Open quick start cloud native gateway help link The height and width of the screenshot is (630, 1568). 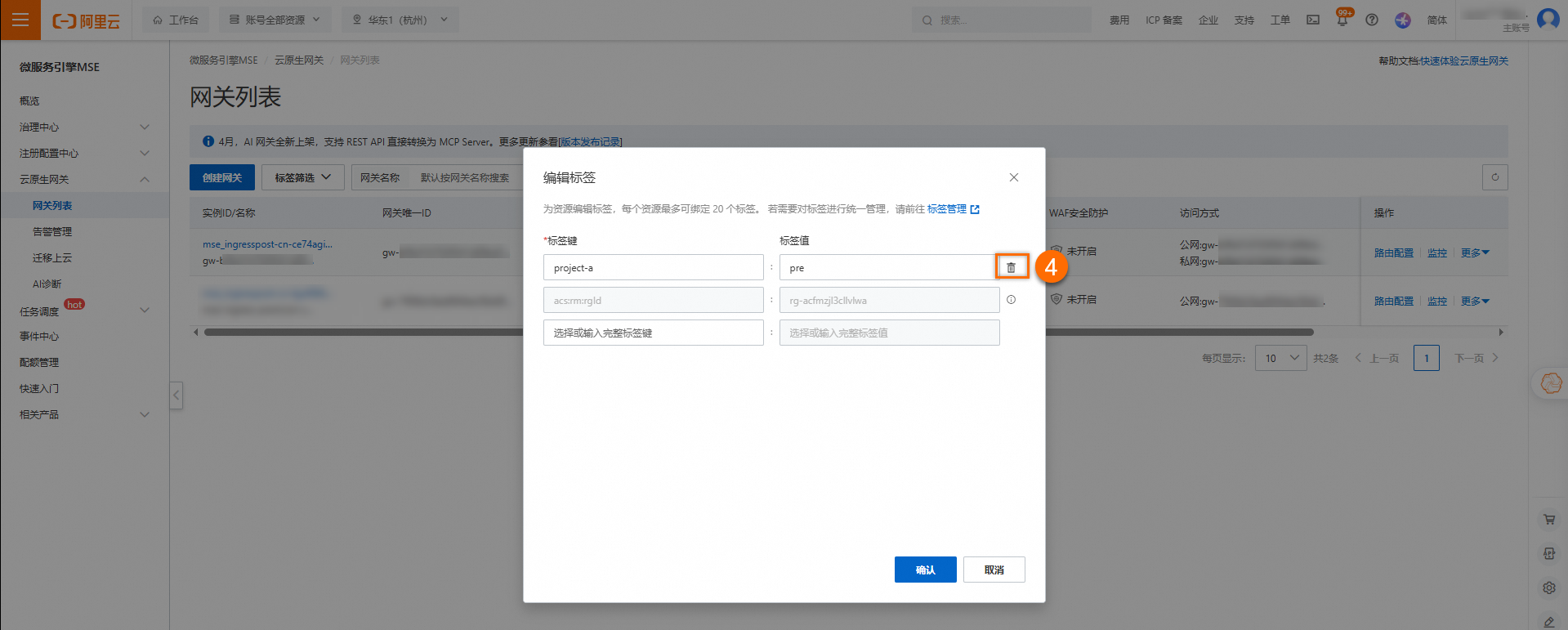point(1464,61)
